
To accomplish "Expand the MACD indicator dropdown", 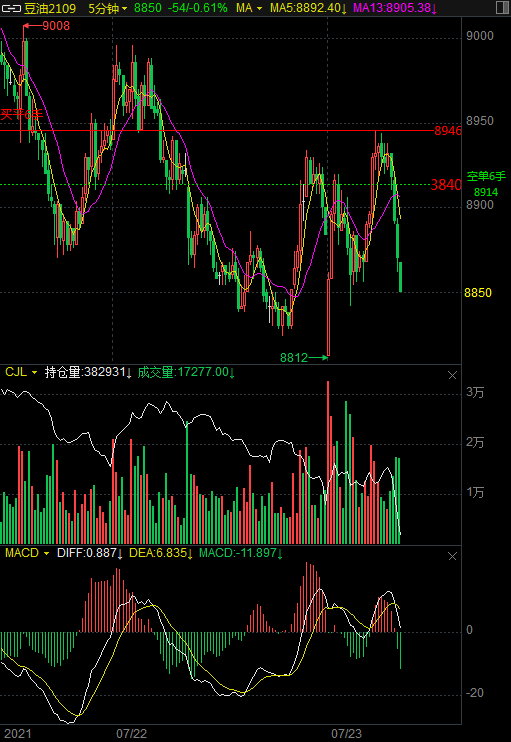I will pyautogui.click(x=27, y=553).
